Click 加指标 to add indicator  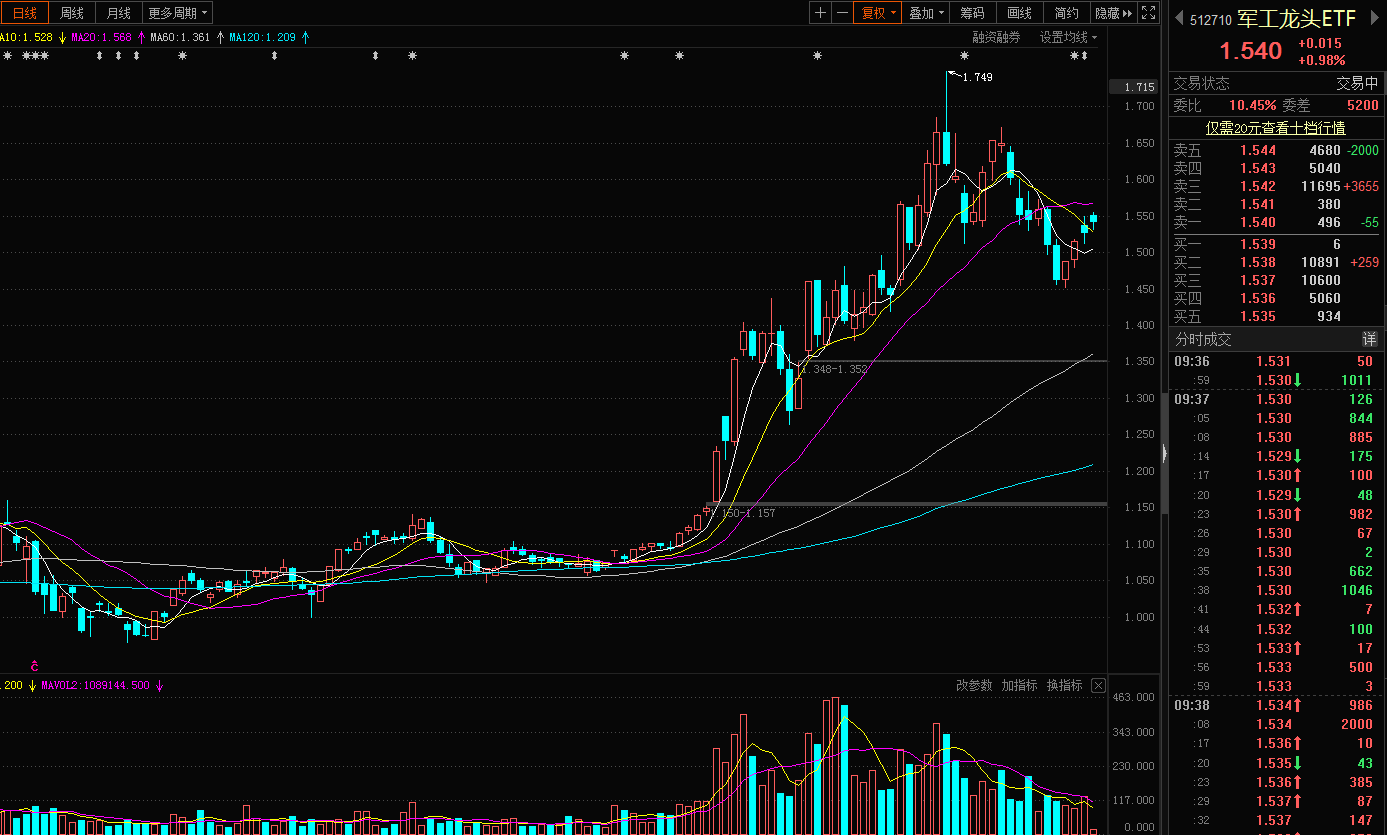pos(1019,685)
